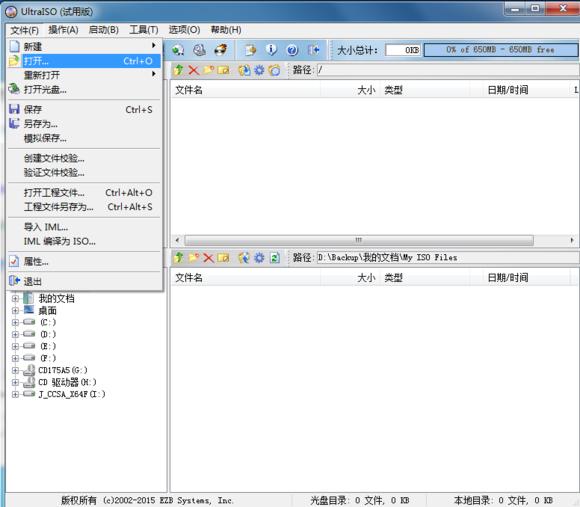Click the burn disc image flame icon
The image size is (580, 507).
coord(221,50)
